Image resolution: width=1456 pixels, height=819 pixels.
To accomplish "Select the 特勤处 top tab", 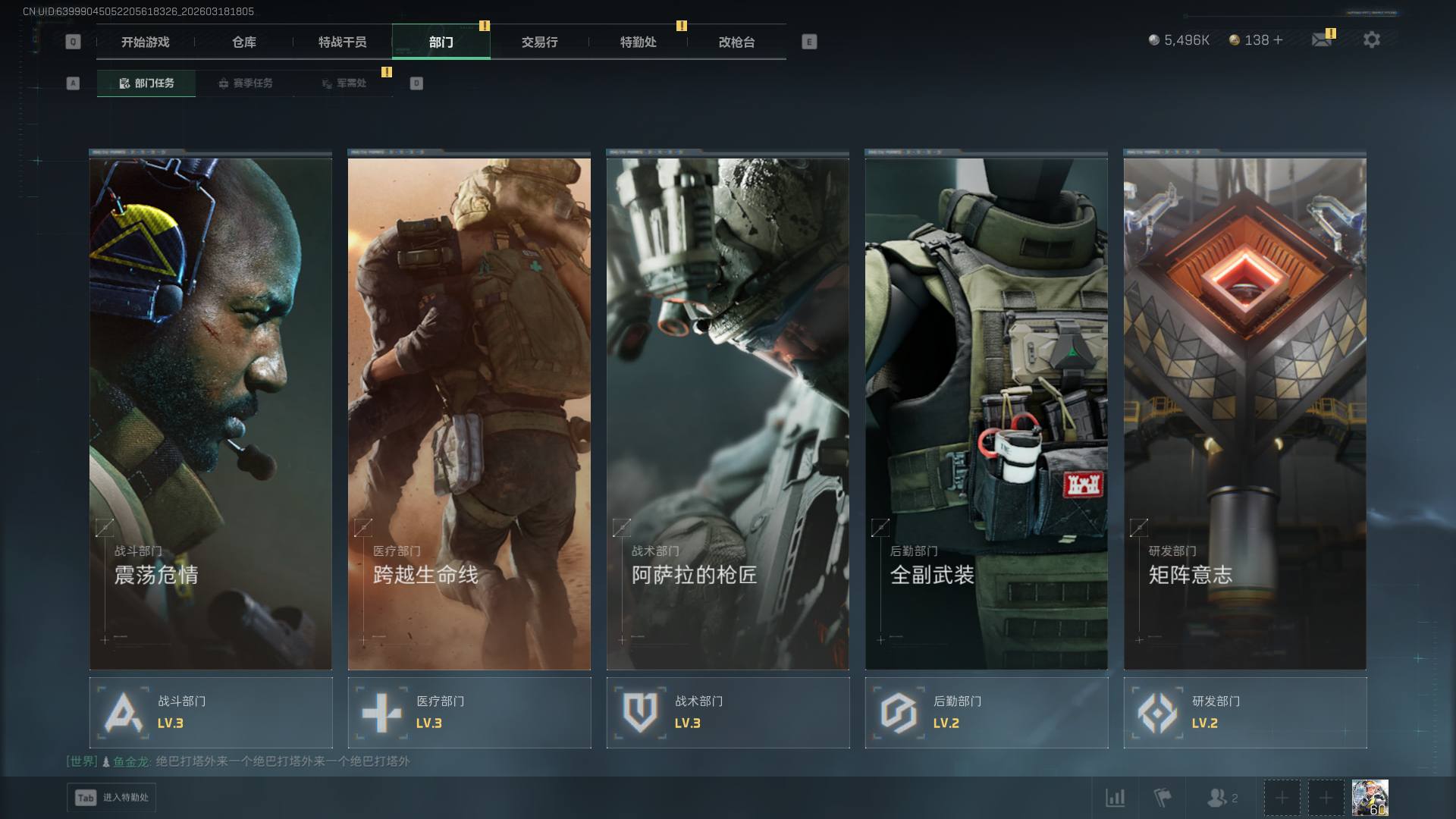I will pyautogui.click(x=638, y=42).
